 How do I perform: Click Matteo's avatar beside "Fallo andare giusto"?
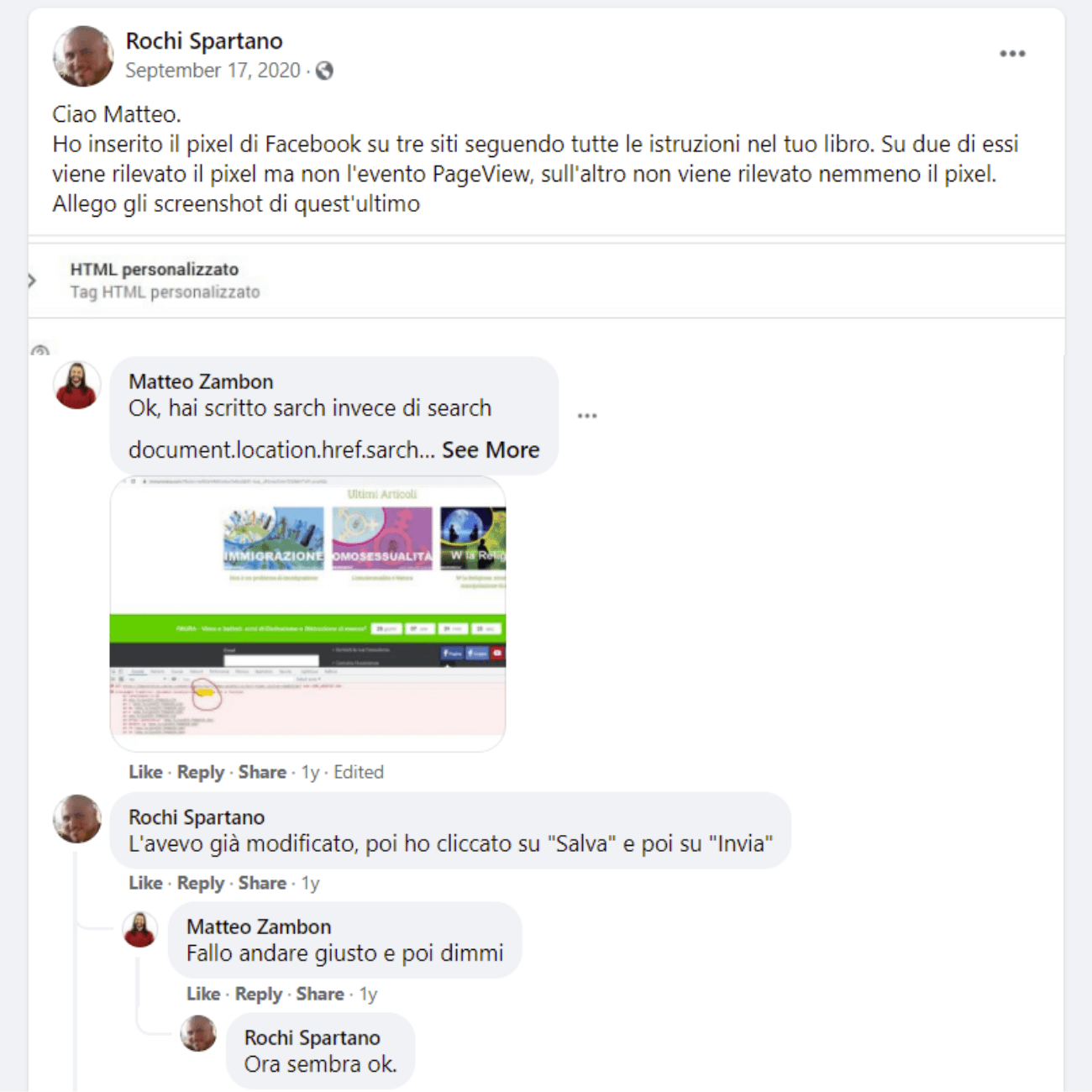[x=139, y=930]
